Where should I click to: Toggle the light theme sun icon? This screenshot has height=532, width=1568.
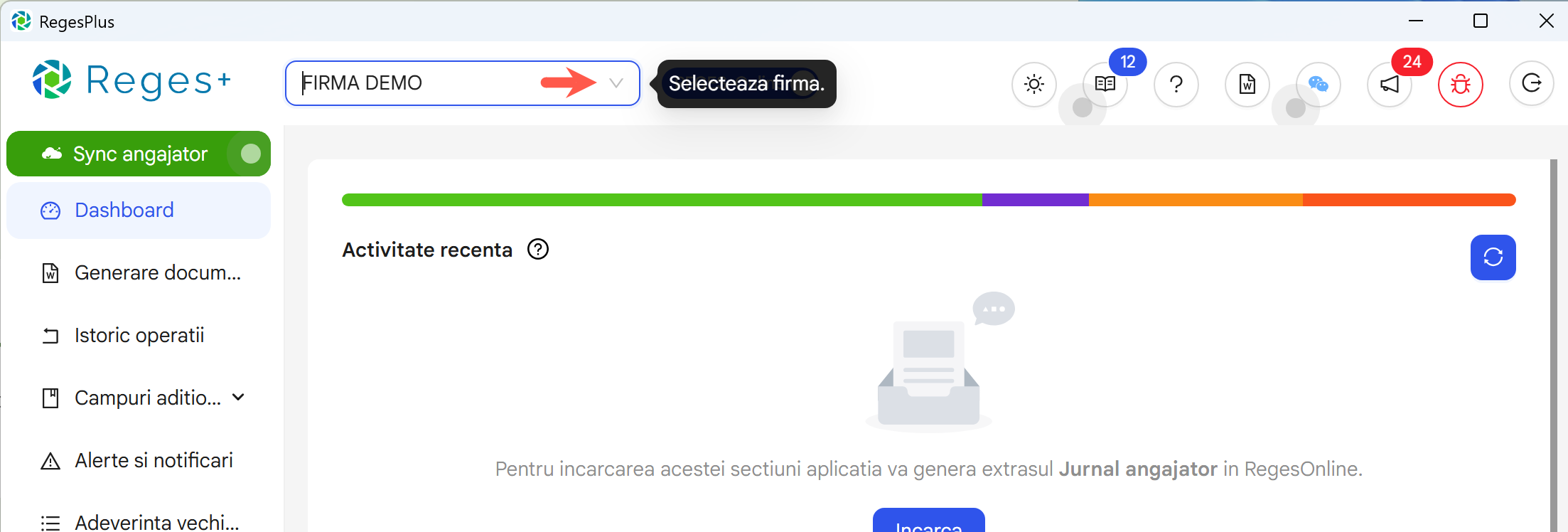coord(1034,85)
